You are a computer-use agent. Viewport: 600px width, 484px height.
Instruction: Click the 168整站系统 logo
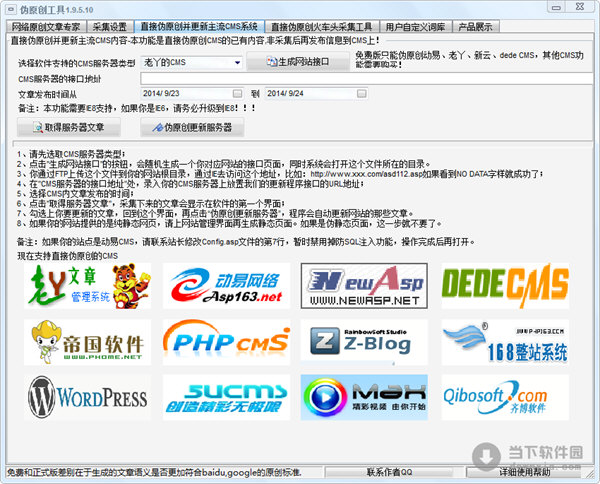[505, 342]
